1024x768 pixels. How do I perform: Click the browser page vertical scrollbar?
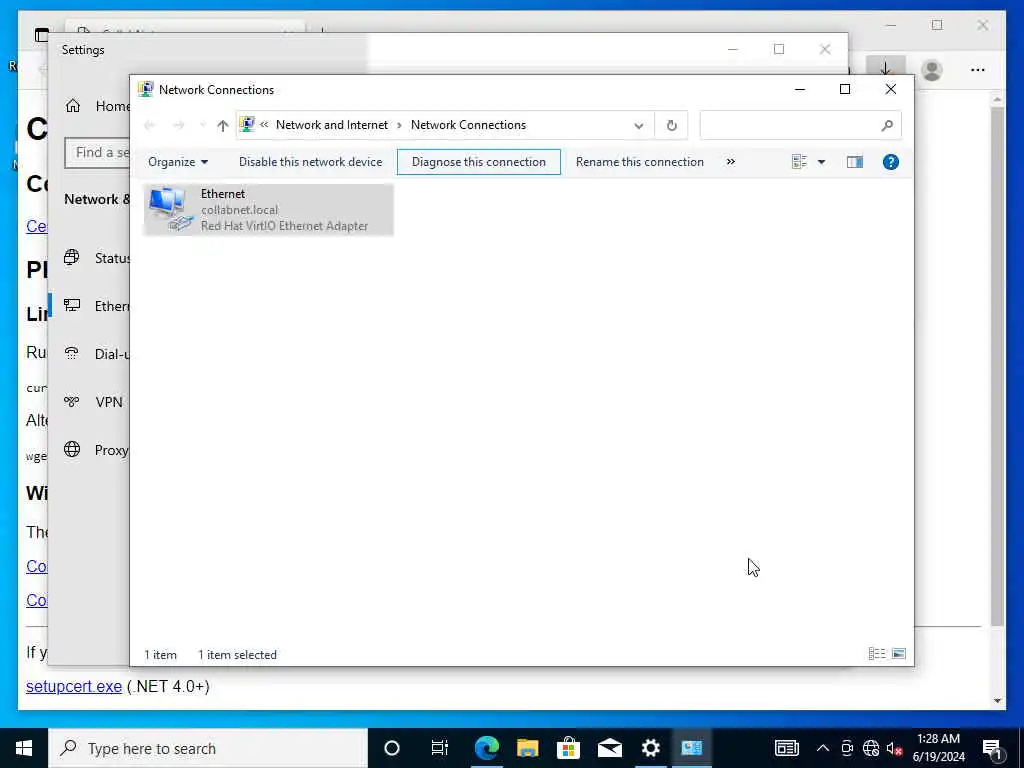[x=997, y=366]
